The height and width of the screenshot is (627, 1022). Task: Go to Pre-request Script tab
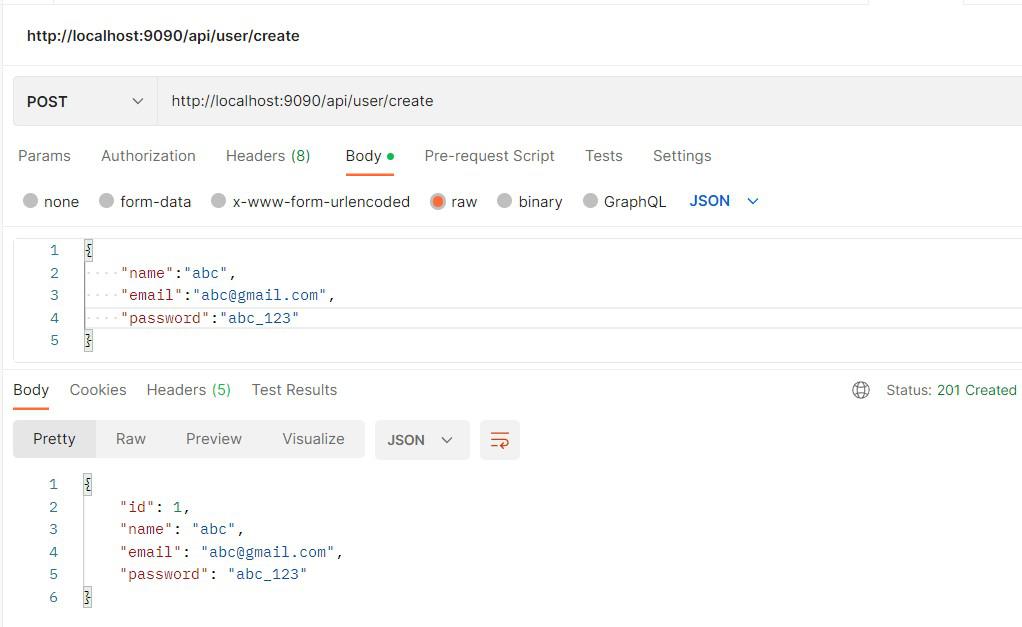489,156
